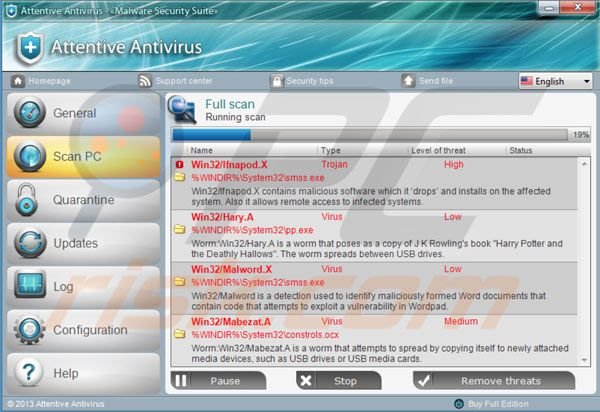The width and height of the screenshot is (600, 412).
Task: Stop the full scan
Action: point(339,381)
